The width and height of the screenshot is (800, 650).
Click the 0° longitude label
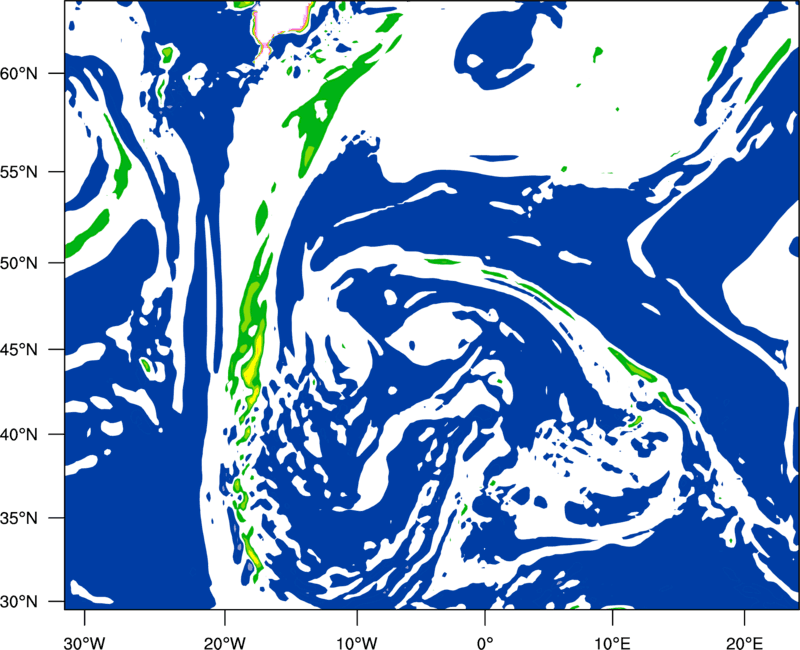click(x=485, y=643)
